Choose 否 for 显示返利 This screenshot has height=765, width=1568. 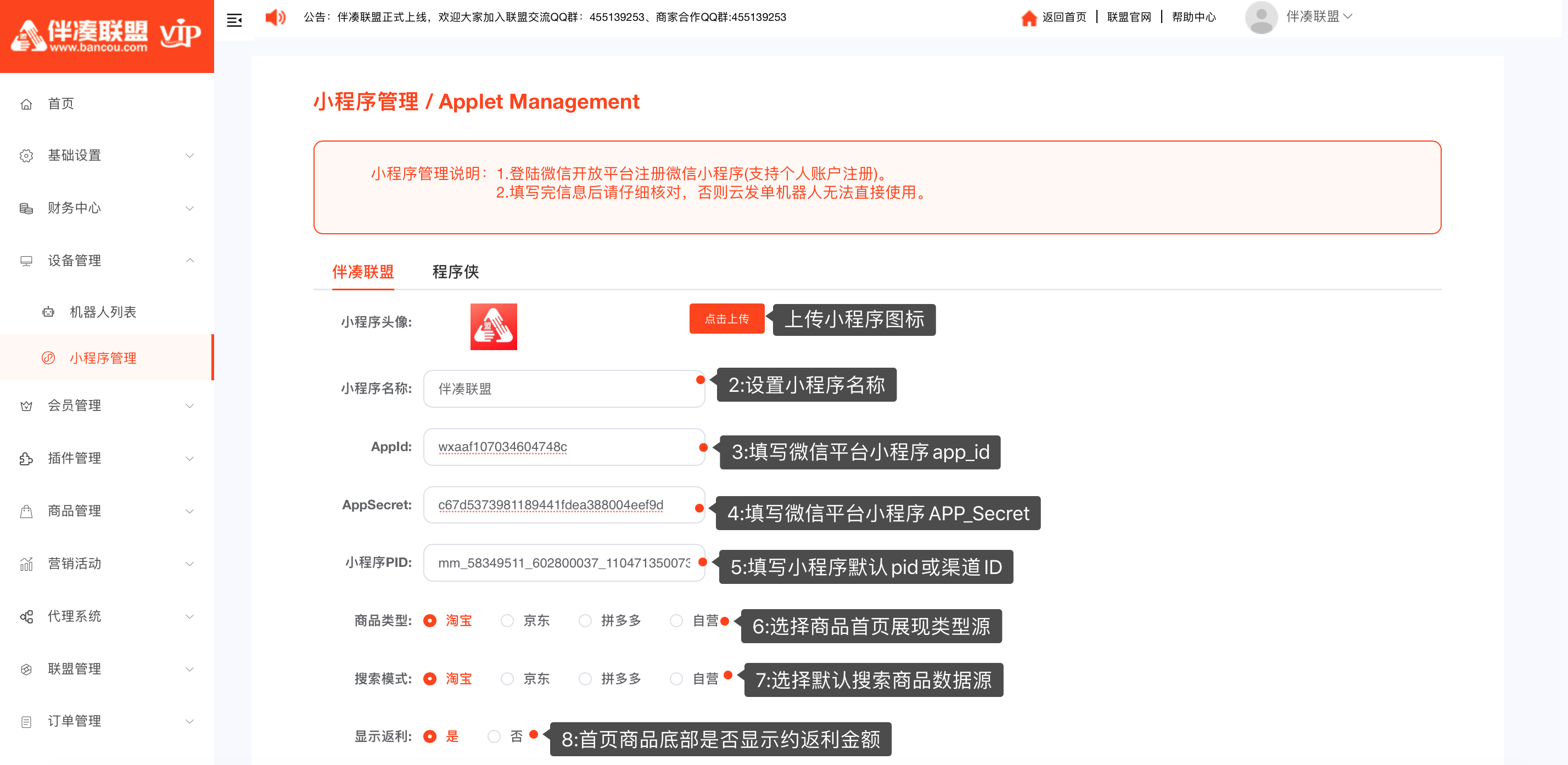pyautogui.click(x=494, y=736)
